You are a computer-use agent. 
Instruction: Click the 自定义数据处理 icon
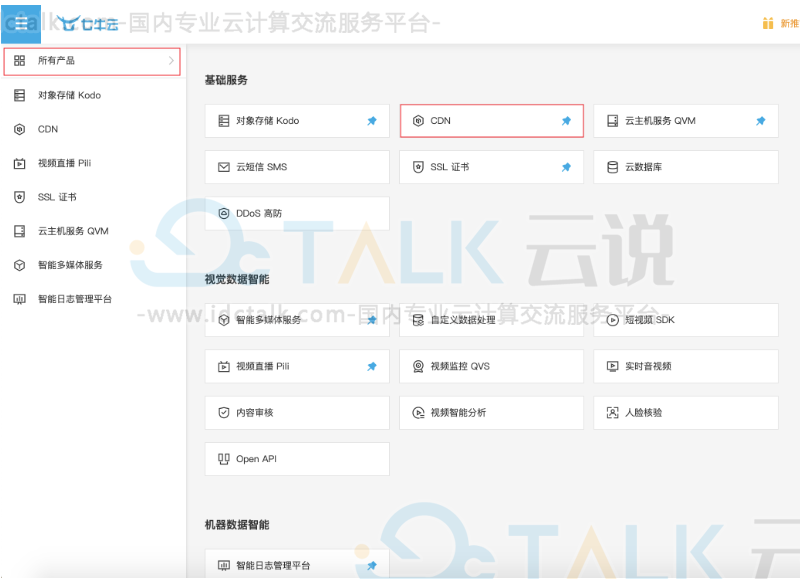[x=418, y=320]
